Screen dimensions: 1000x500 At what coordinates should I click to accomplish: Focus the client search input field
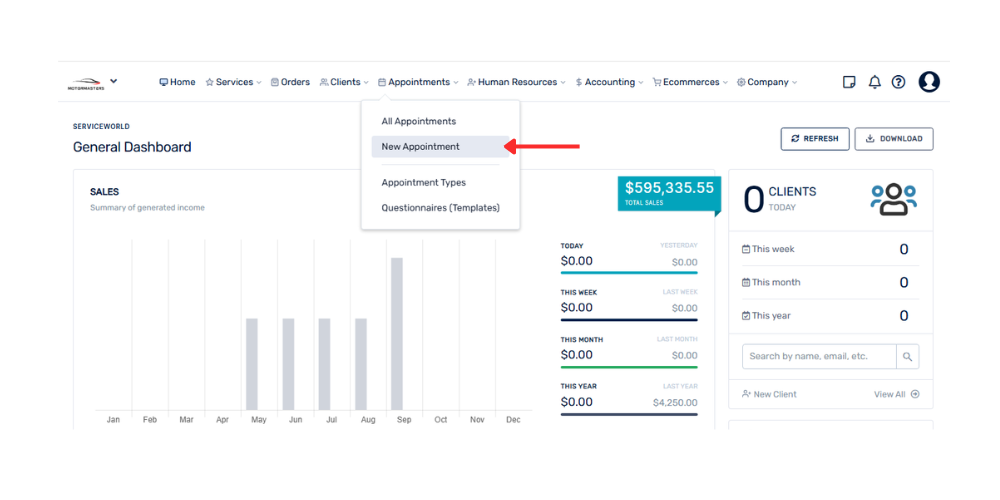coord(818,356)
